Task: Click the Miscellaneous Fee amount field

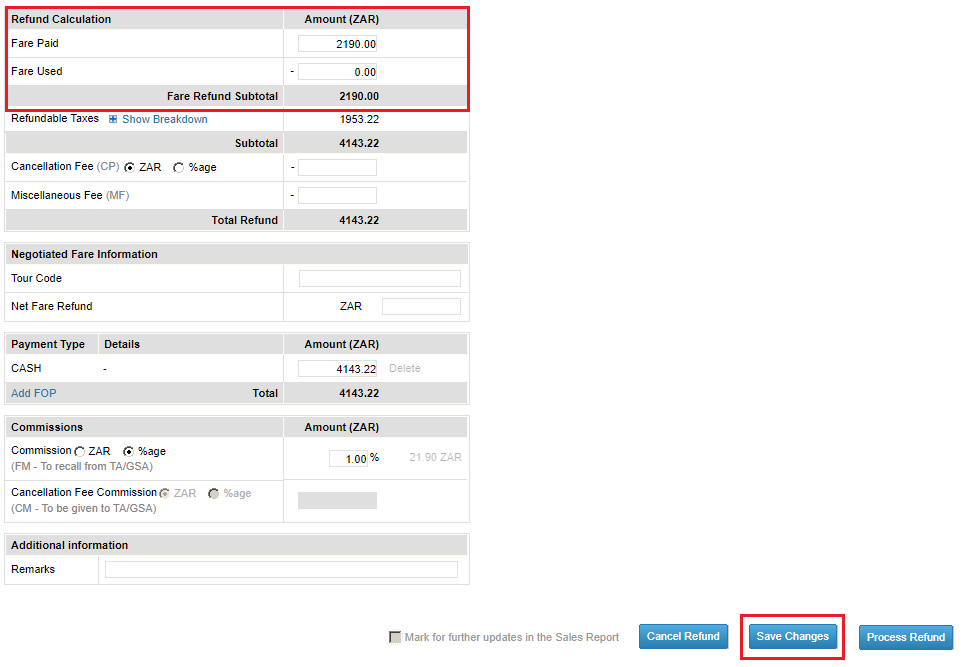Action: 337,194
